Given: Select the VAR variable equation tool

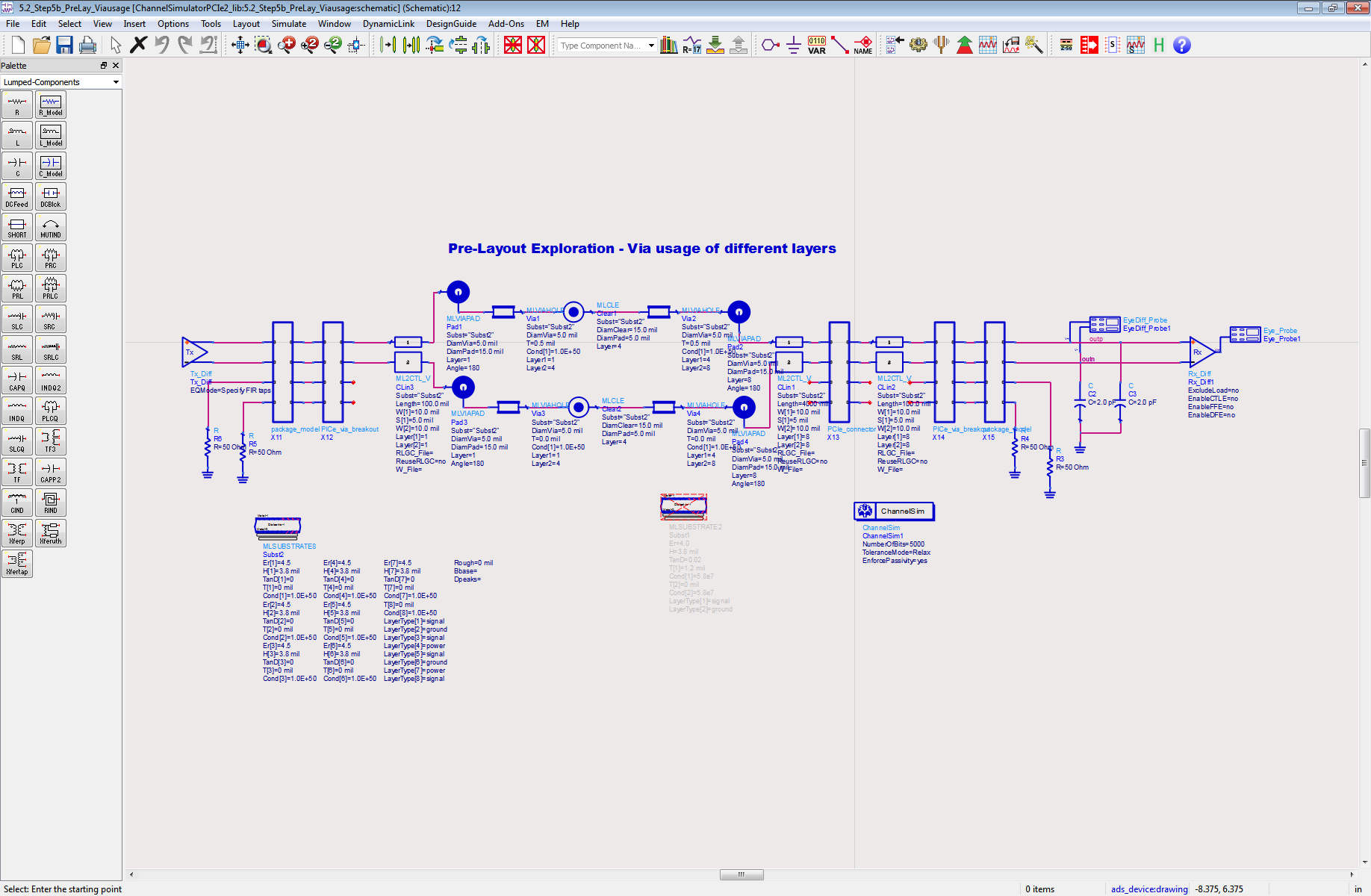Looking at the screenshot, I should 816,46.
